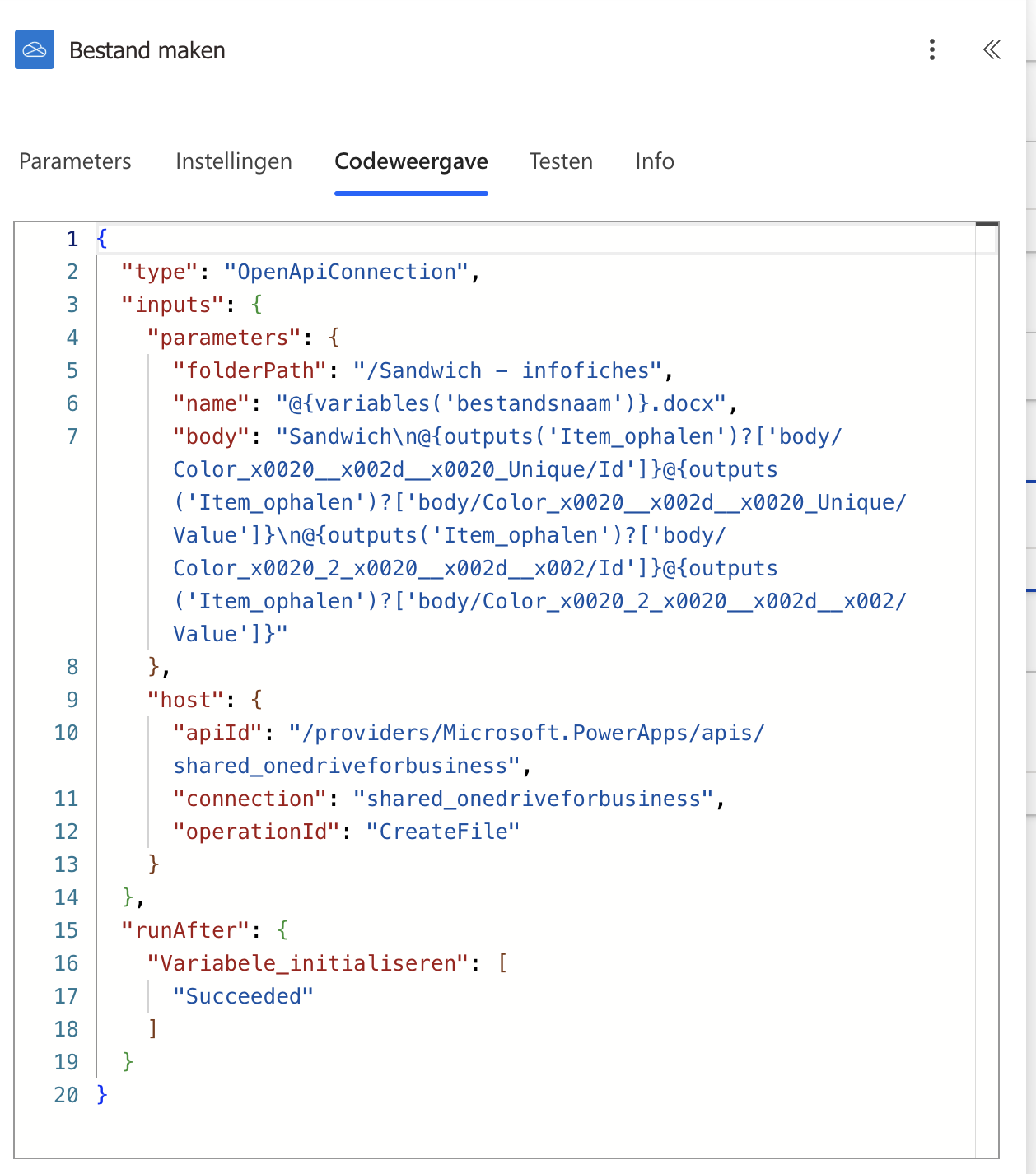Click the code editor's vertical scrollbar
Screen dimensions: 1036x1174
tap(987, 659)
